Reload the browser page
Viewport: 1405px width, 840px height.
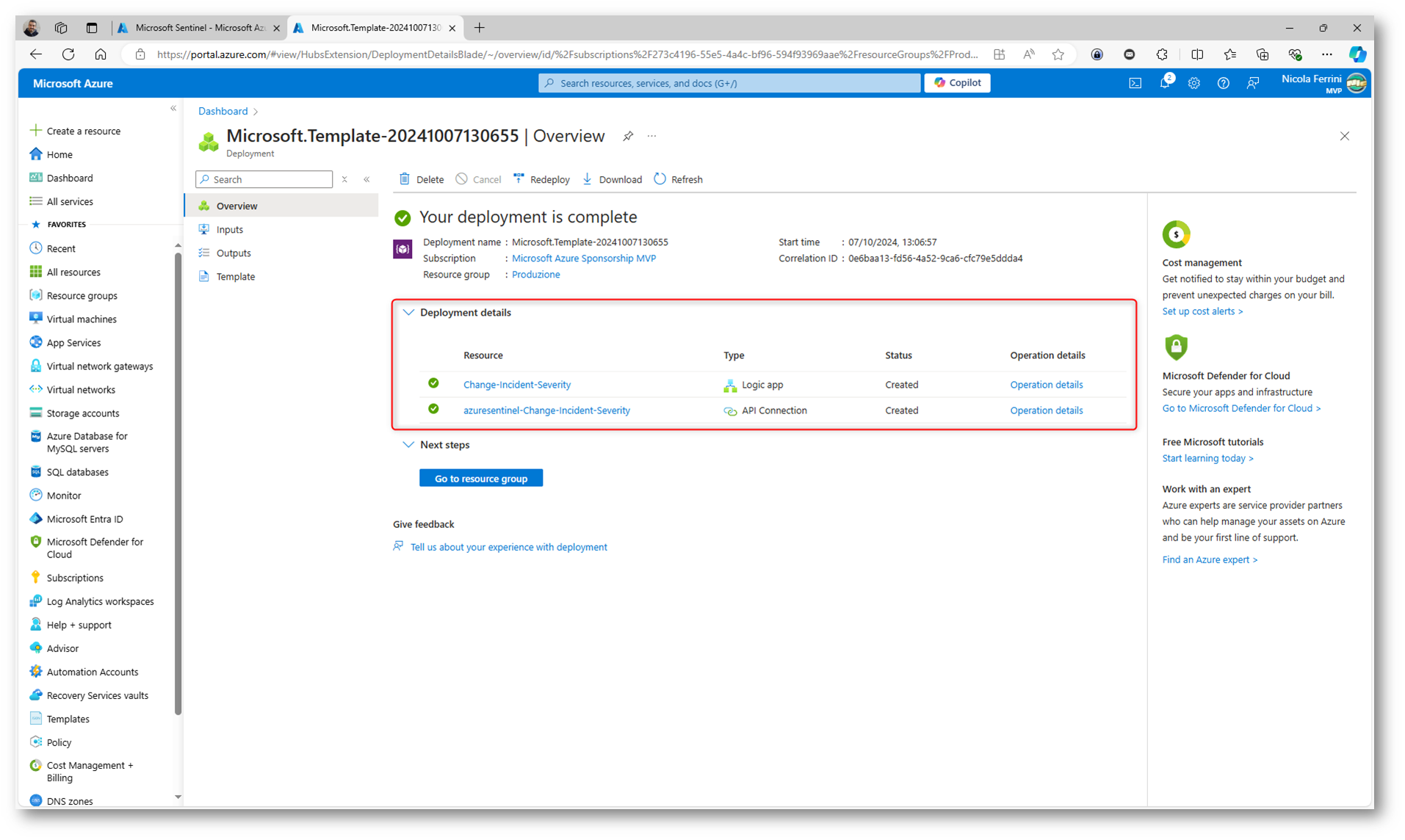68,54
